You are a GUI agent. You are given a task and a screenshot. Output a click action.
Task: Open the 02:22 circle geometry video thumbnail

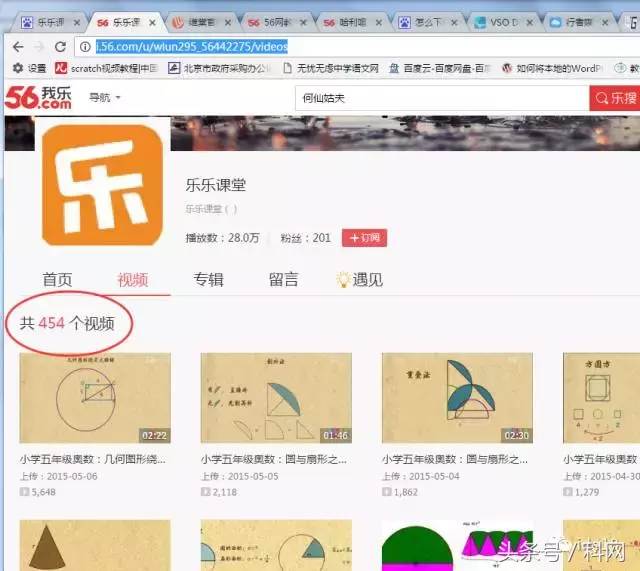[95, 398]
